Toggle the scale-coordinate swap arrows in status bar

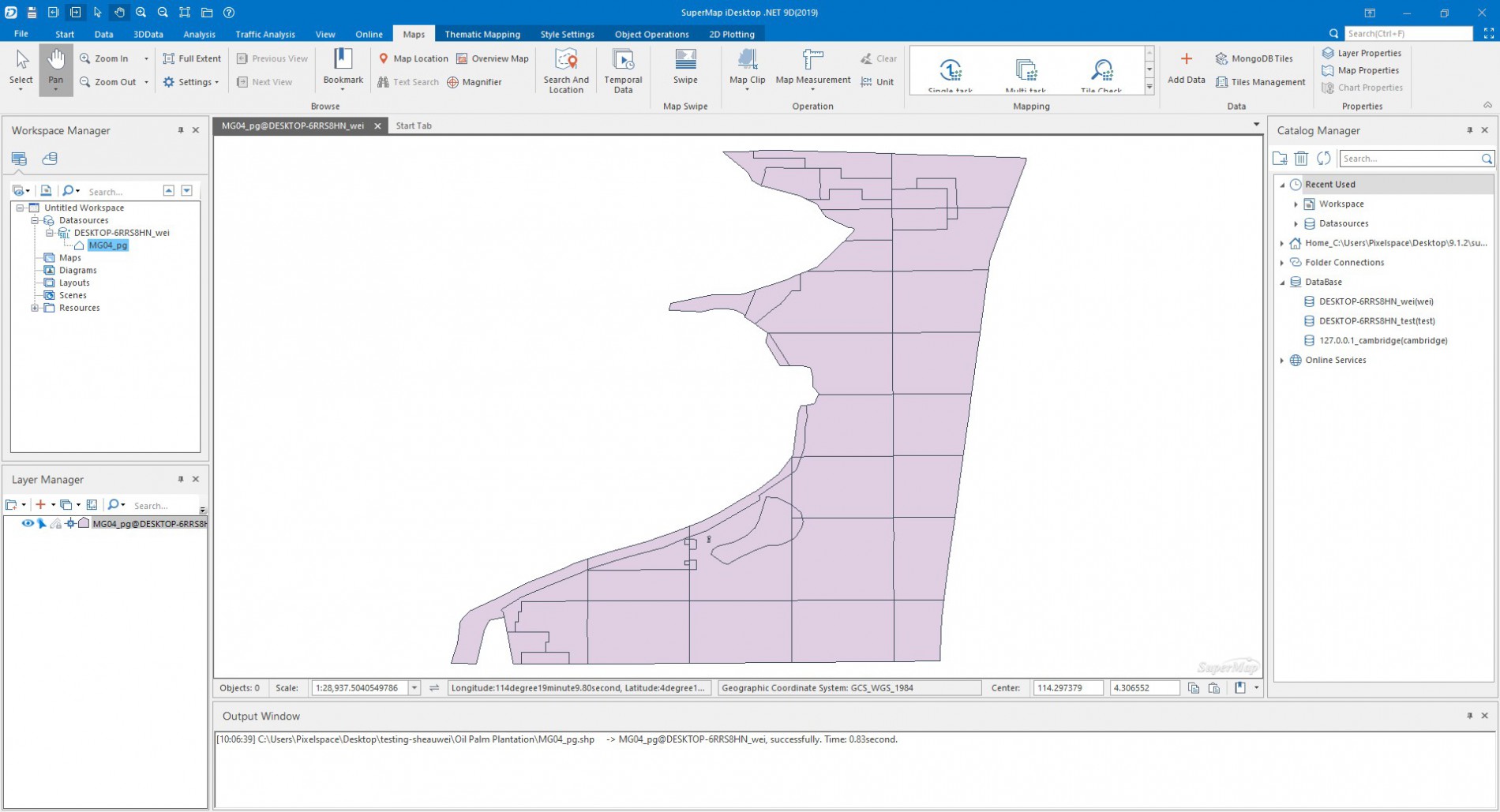[x=434, y=688]
